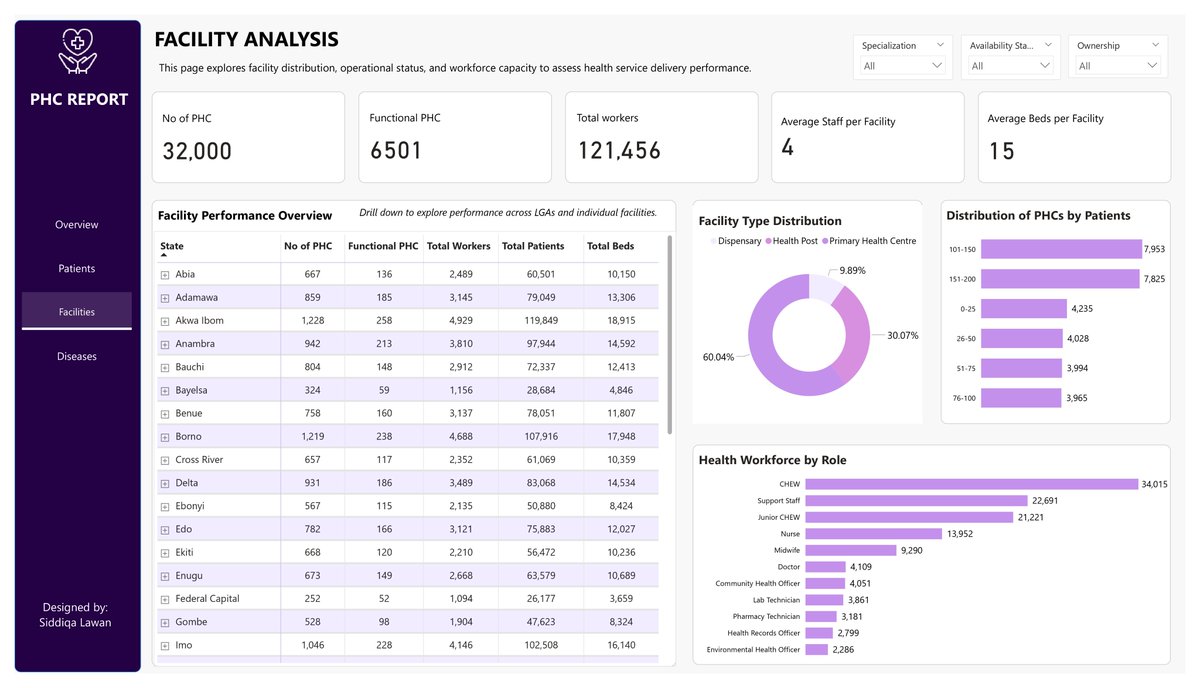Select the Lab Technician bar
The width and height of the screenshot is (1200, 688).
pos(825,600)
